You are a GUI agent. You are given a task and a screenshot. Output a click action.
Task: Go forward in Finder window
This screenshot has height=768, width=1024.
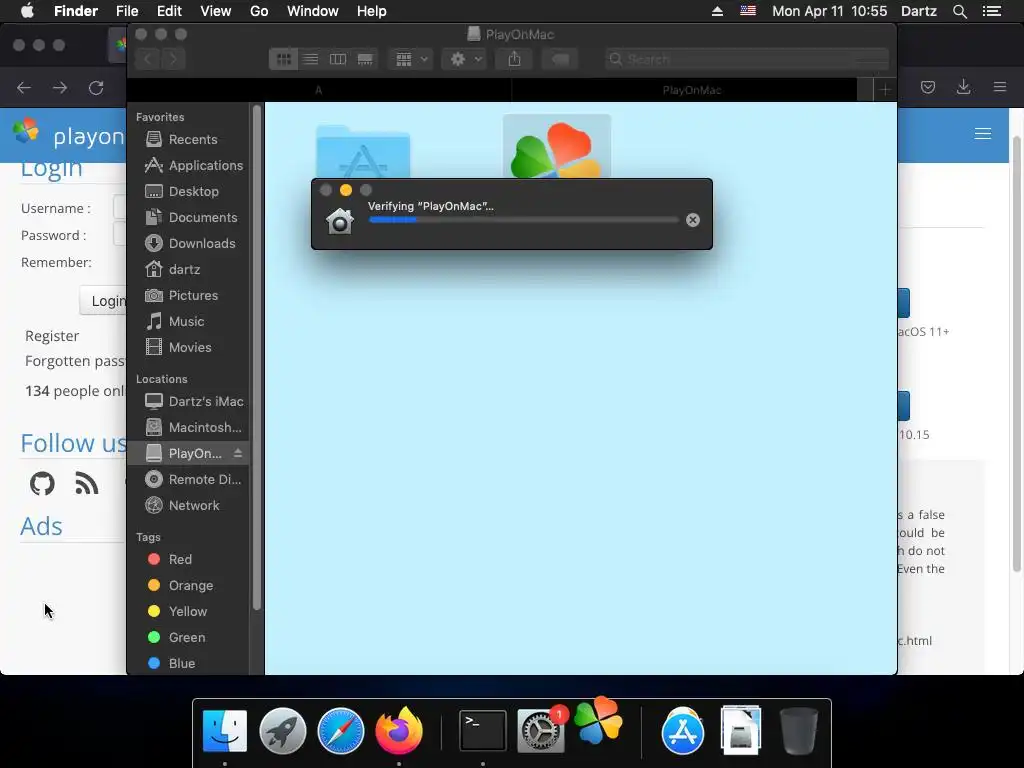(173, 59)
